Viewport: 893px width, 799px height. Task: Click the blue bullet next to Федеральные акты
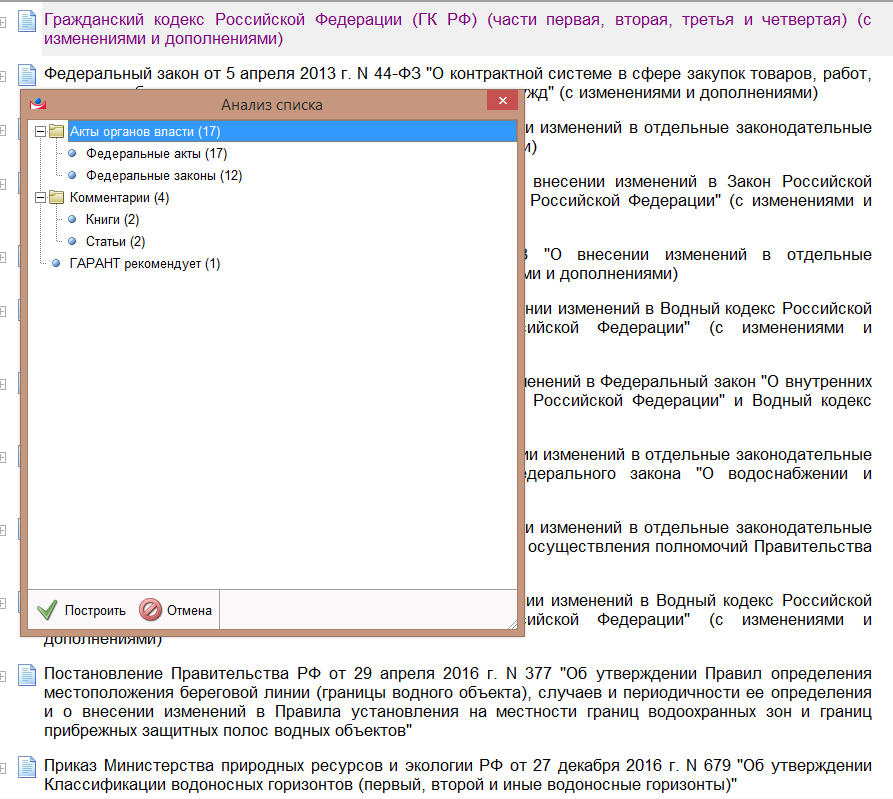(72, 153)
